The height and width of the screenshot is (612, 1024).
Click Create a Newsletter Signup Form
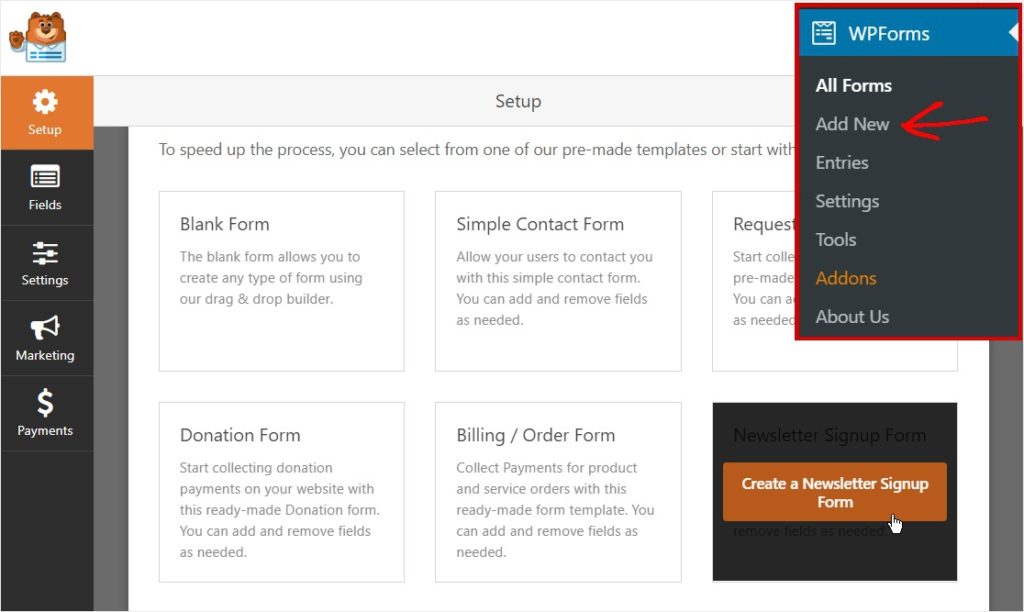pyautogui.click(x=834, y=491)
